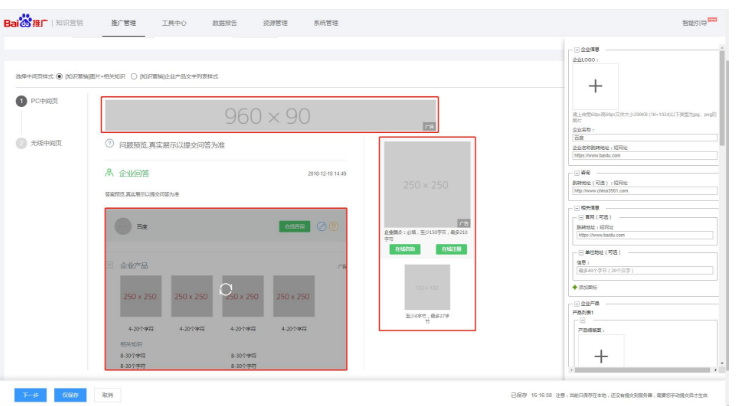Select the 知识营销企业产品文字列表样式 radio option

click(135, 76)
